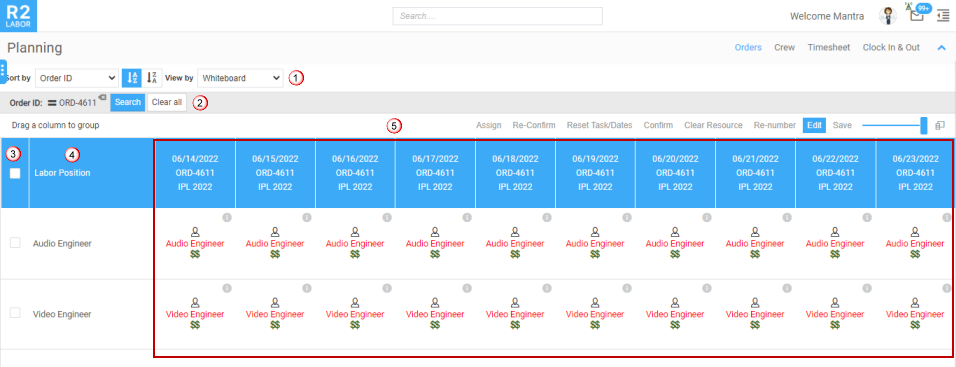Open info icon for Audio Engineer on 06/14/2022

point(227,217)
